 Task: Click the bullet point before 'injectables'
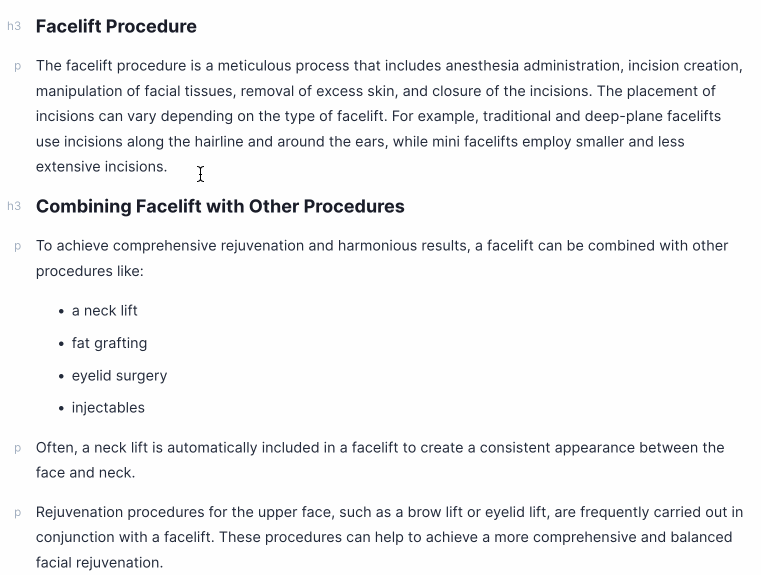pos(62,409)
